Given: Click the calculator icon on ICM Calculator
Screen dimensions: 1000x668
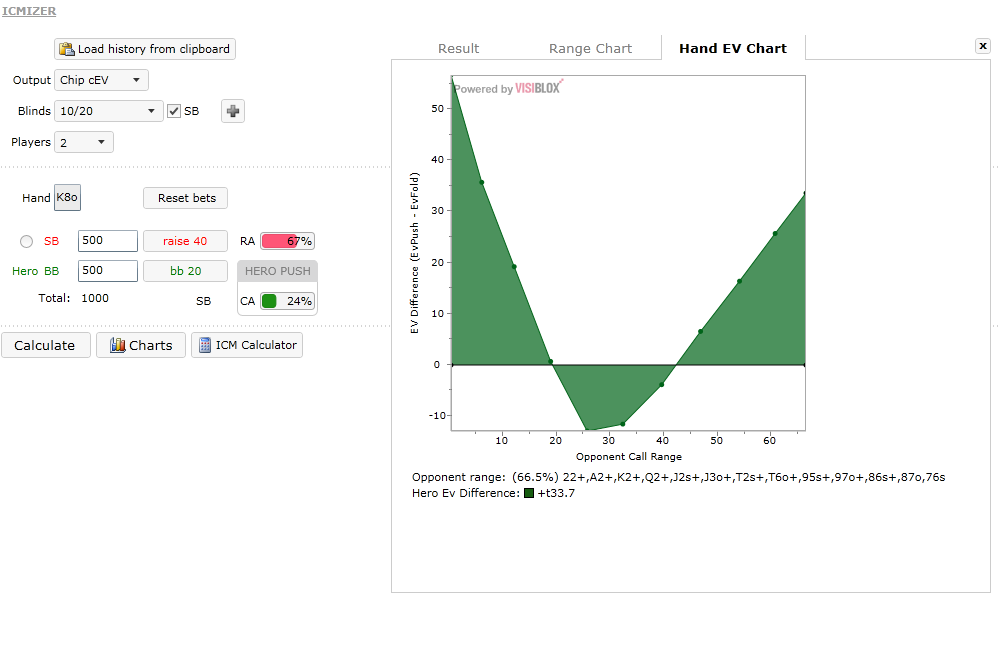Looking at the screenshot, I should 204,345.
